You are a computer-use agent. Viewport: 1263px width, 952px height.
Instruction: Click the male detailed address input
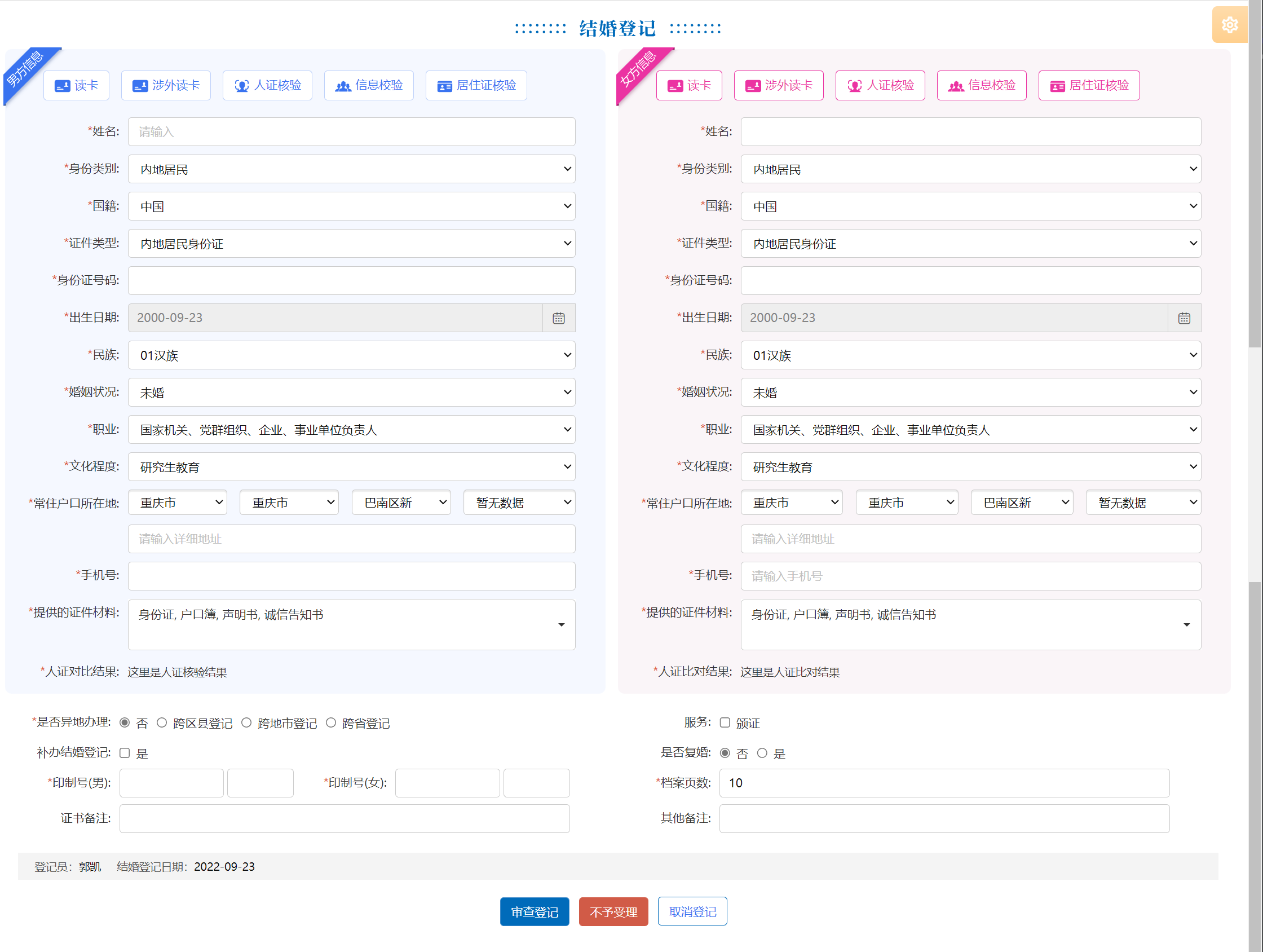point(352,539)
